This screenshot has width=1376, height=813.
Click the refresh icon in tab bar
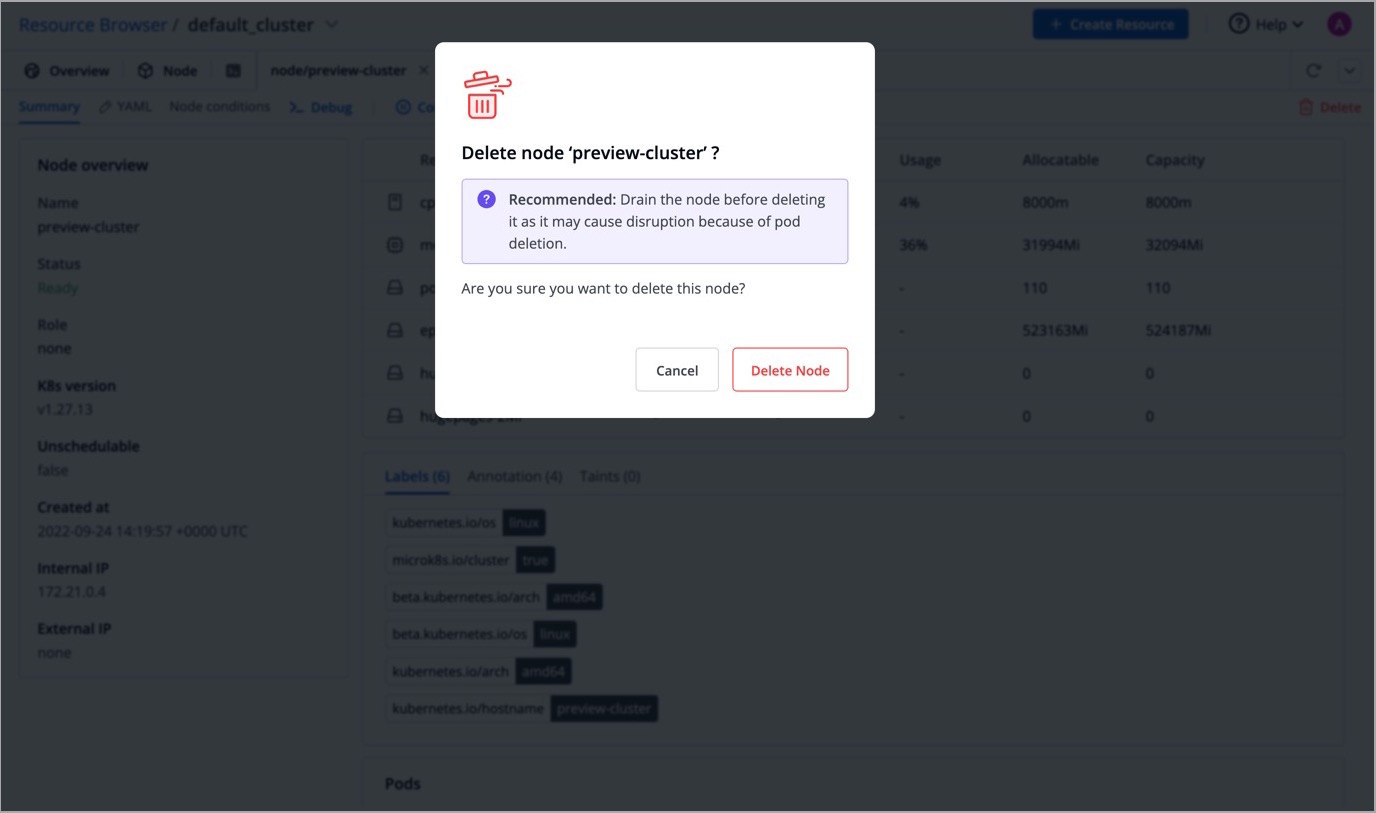point(1314,71)
